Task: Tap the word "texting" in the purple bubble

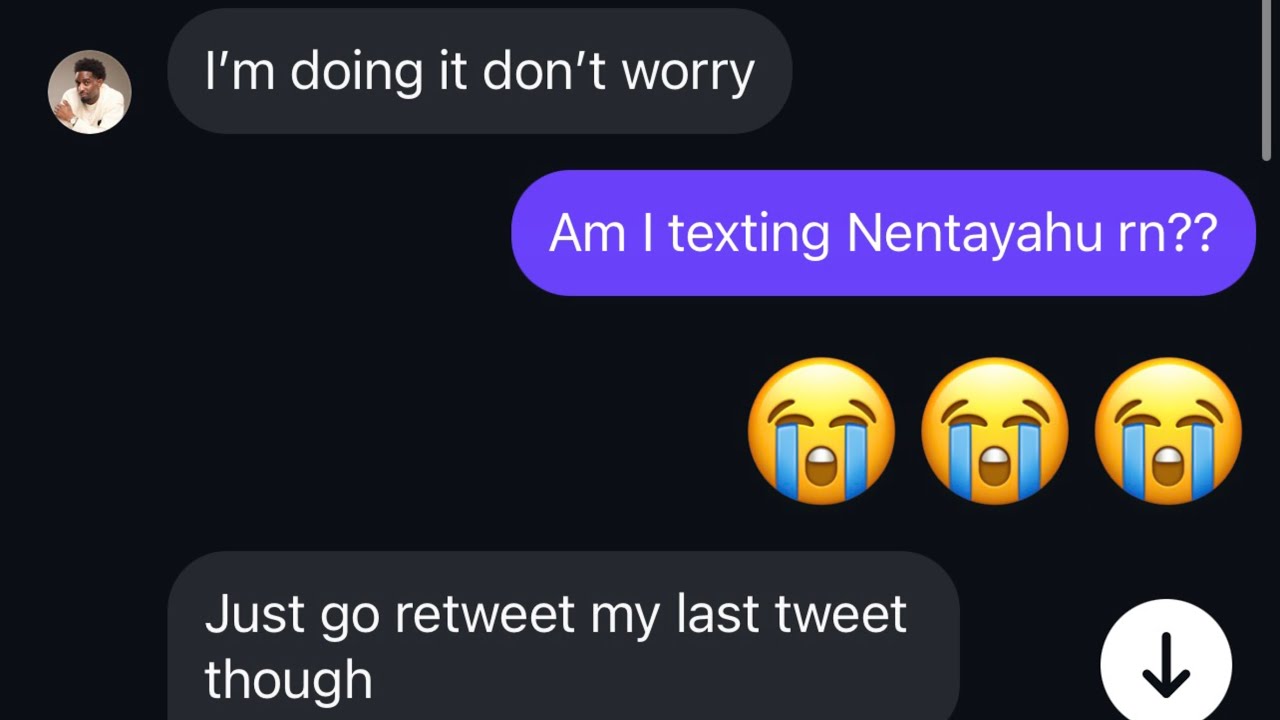Action: (x=749, y=233)
